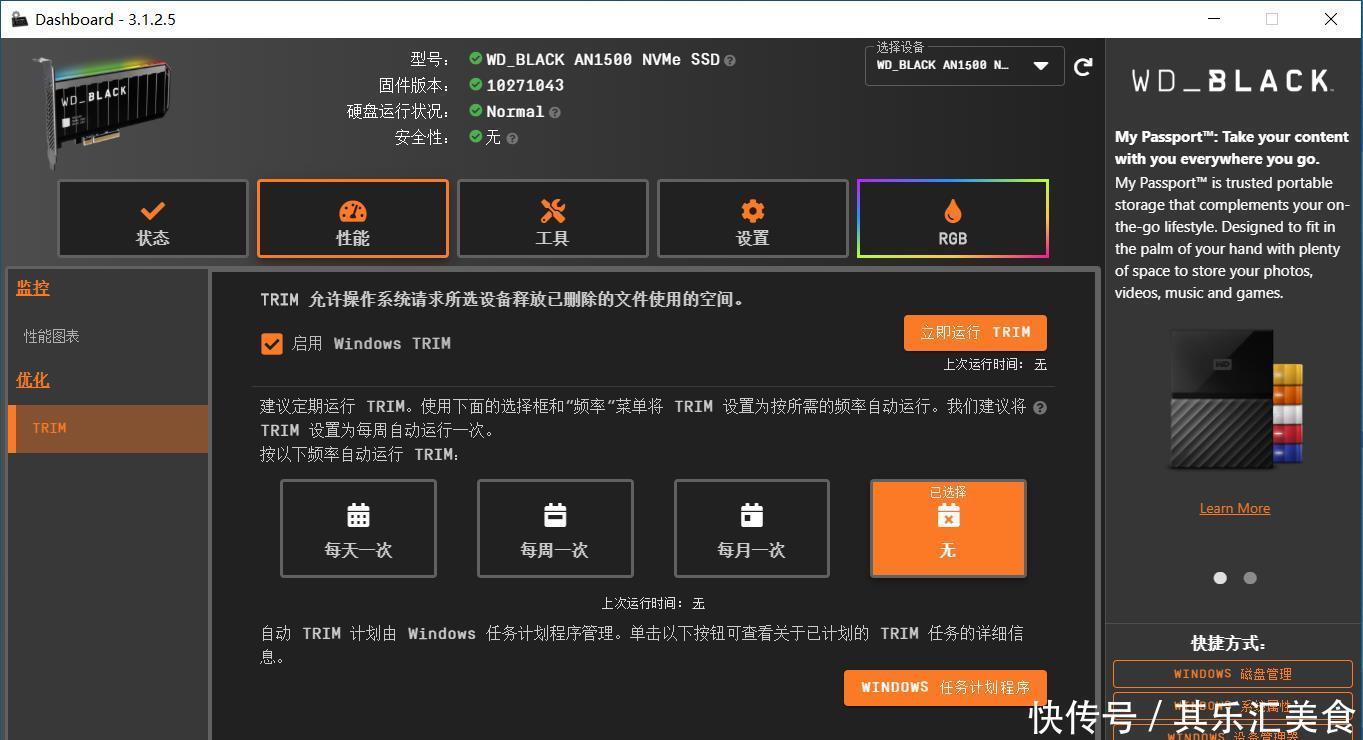Click the 按以下频率自动运行 TRIM label
Screen dimensions: 1363x740
click(x=360, y=455)
